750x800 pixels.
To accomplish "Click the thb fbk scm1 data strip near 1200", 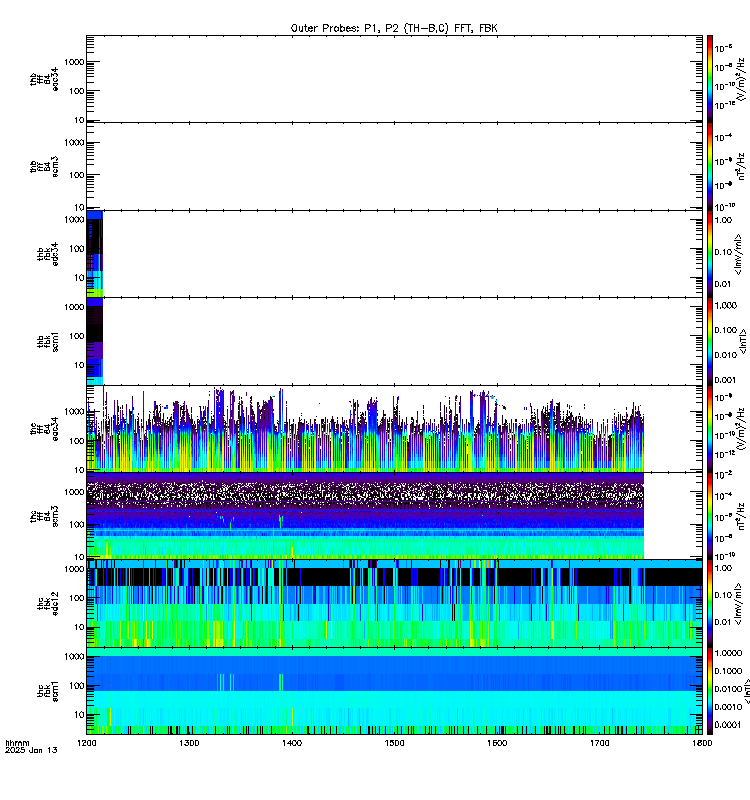I will pyautogui.click(x=94, y=341).
